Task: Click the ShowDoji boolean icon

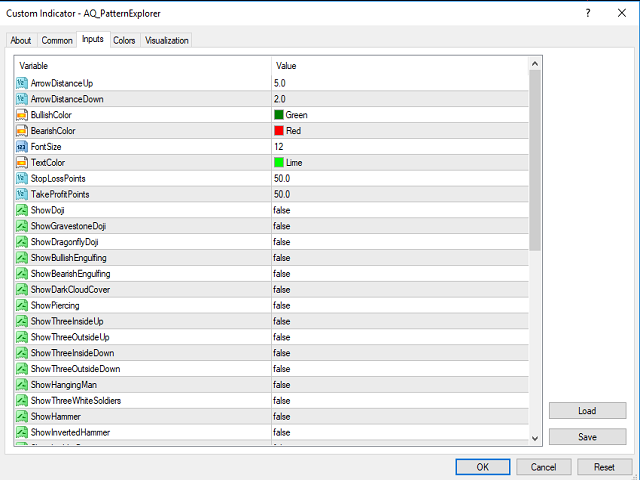Action: [22, 210]
